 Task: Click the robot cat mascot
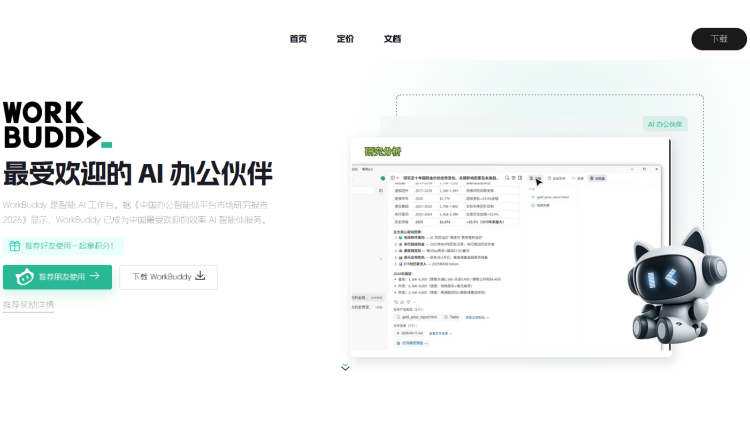click(x=677, y=287)
